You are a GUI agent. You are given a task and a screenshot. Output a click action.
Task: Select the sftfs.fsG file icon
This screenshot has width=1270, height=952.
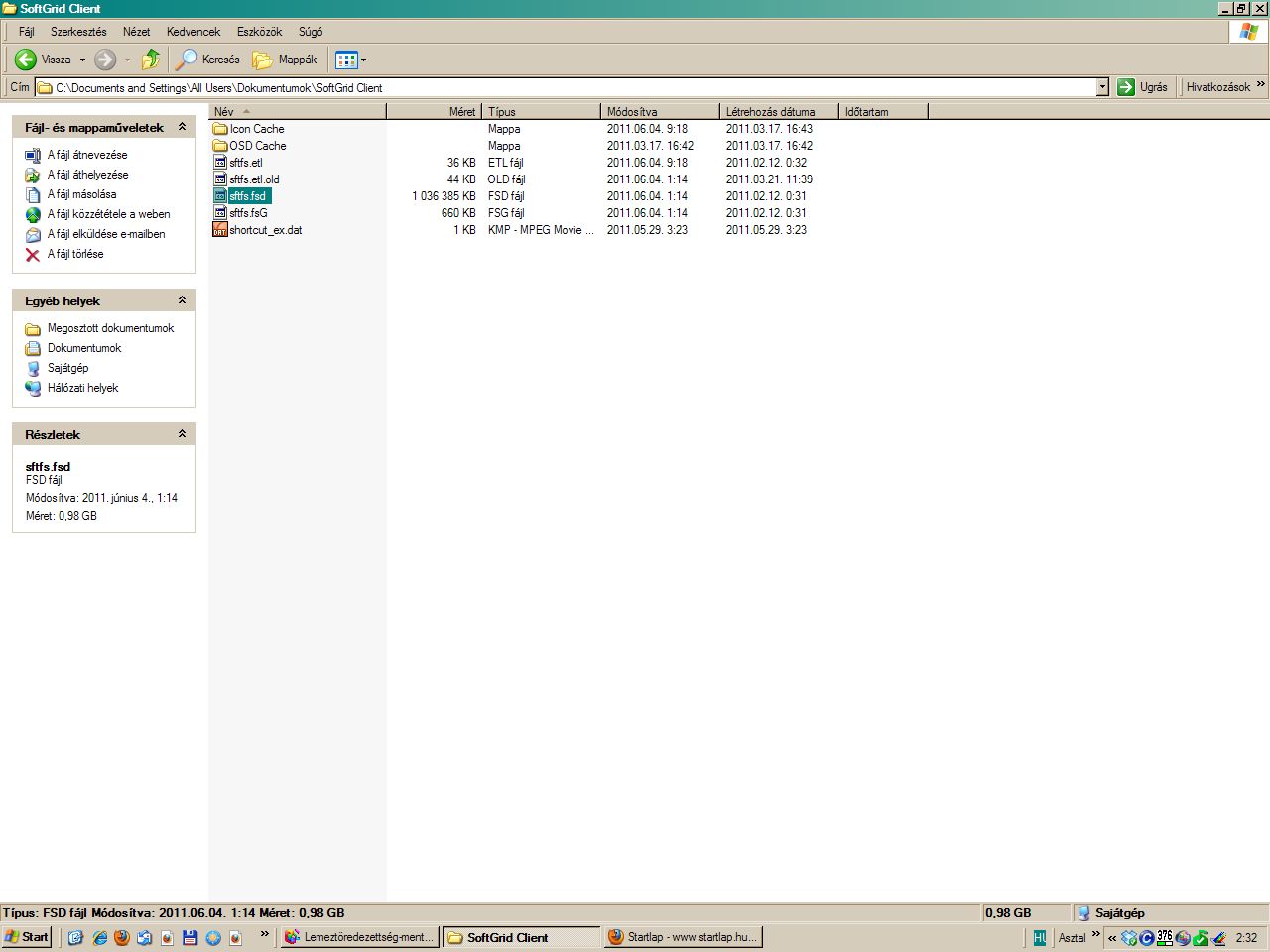point(220,213)
